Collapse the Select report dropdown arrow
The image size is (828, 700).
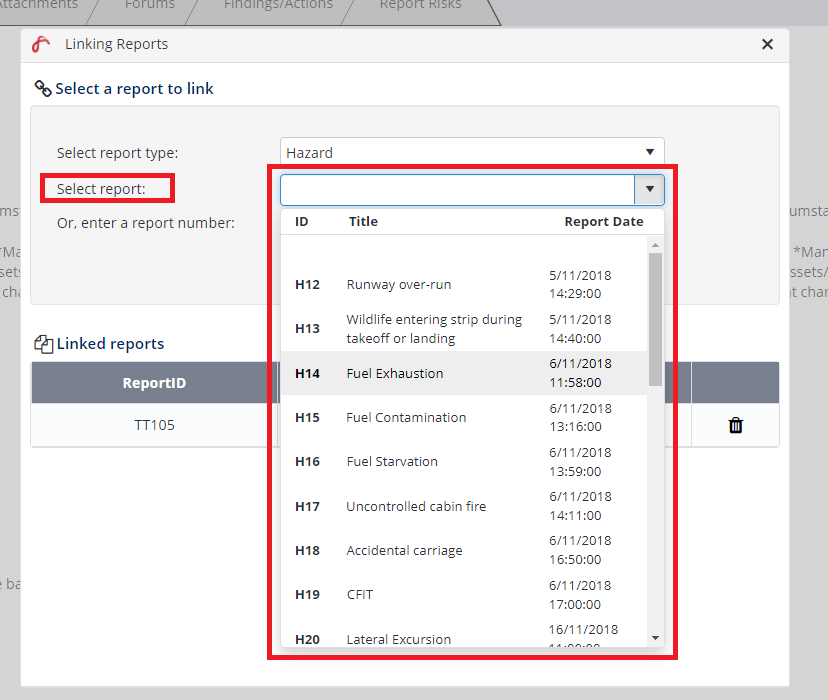pos(650,189)
